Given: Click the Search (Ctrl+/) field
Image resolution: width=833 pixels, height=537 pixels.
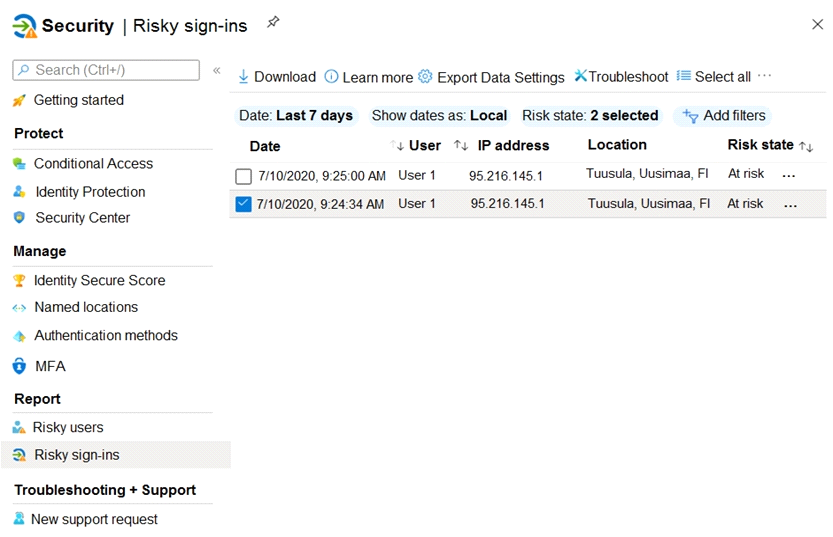Looking at the screenshot, I should (106, 70).
